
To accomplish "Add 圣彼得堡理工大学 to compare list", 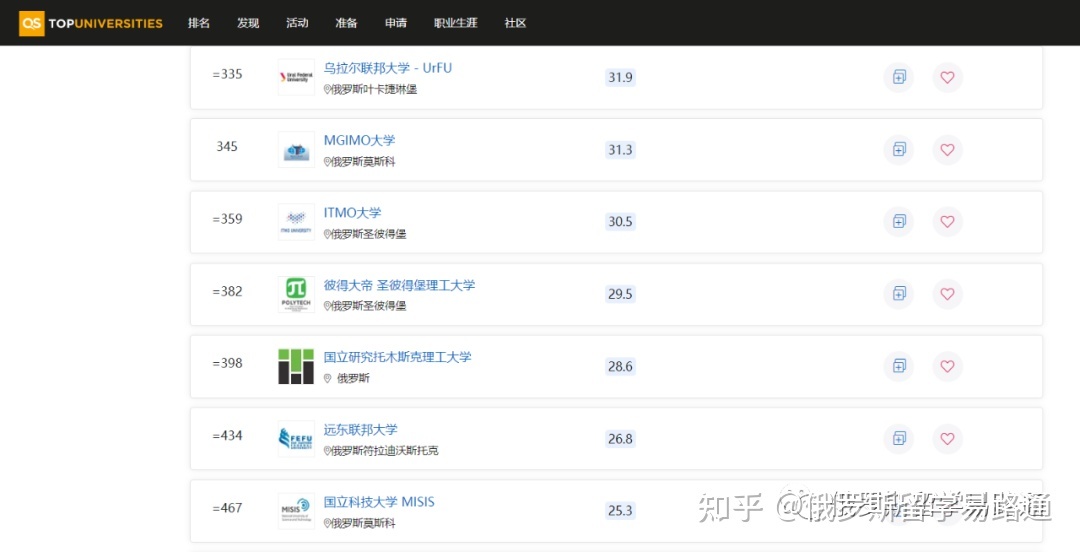I will (899, 294).
